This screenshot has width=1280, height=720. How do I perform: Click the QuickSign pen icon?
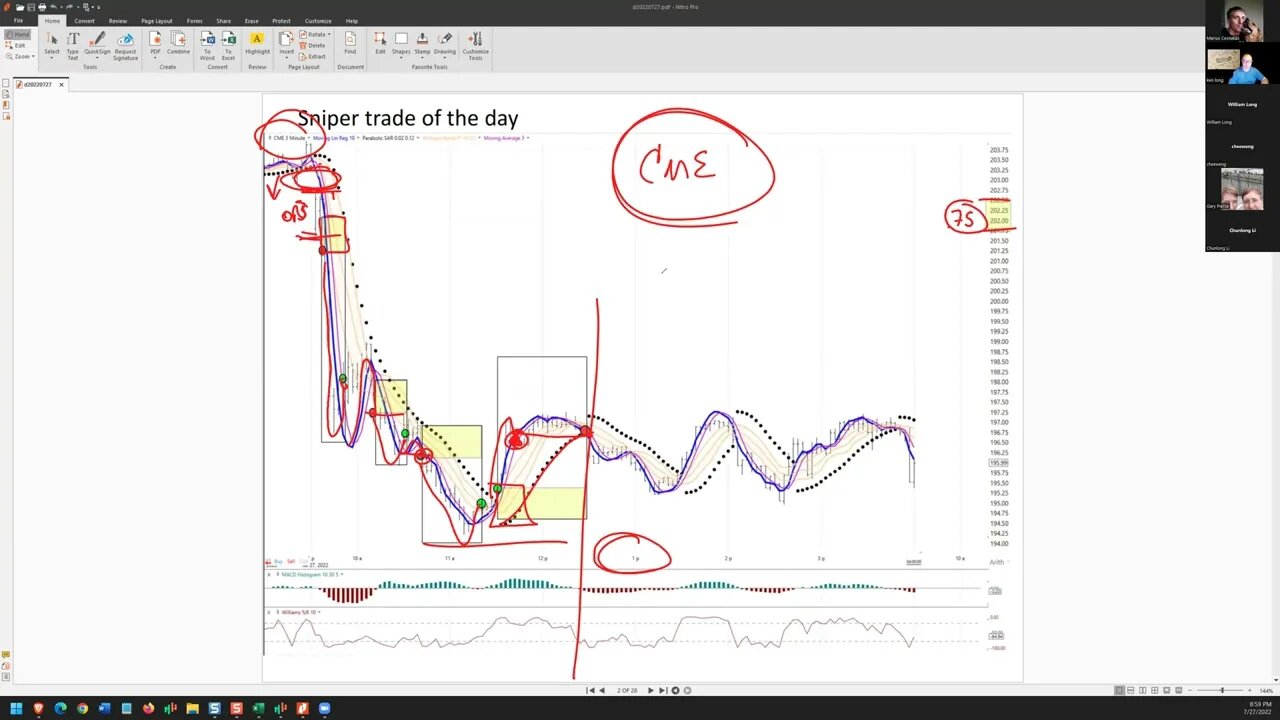97,38
